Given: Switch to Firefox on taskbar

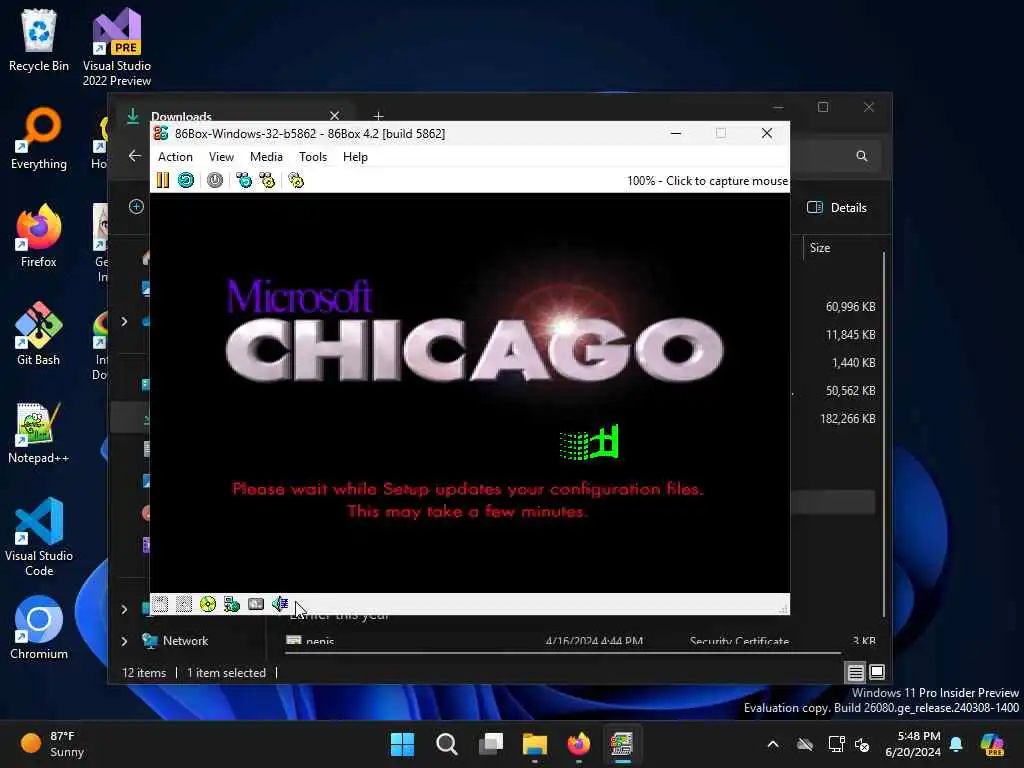Looking at the screenshot, I should (x=578, y=744).
